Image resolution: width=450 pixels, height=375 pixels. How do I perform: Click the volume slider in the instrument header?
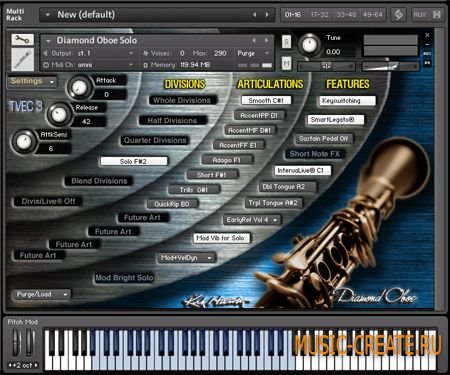390,66
